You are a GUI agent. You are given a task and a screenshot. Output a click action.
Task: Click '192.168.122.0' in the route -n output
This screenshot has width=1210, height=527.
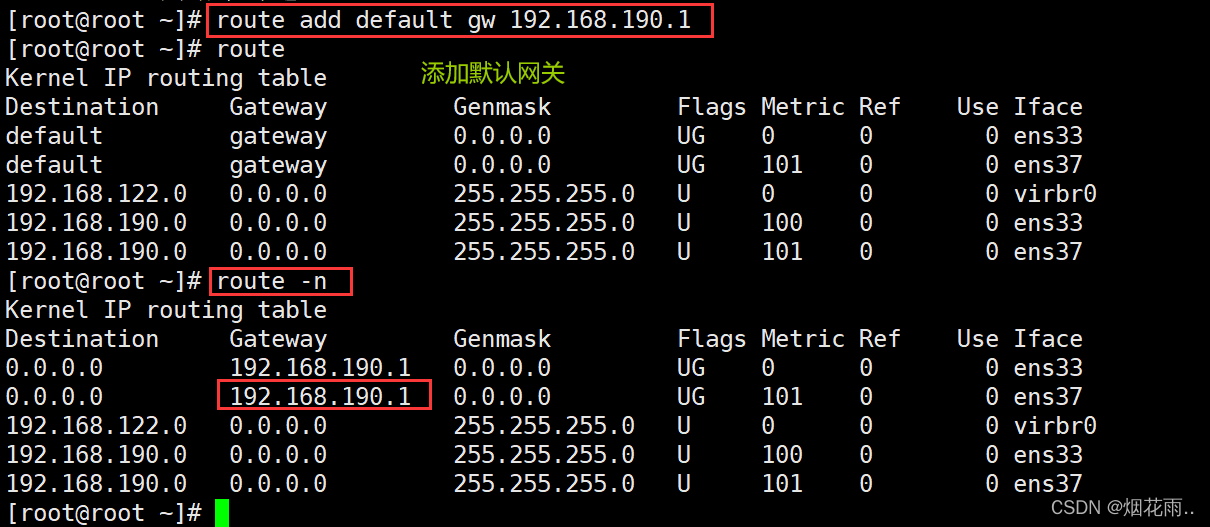(x=96, y=426)
